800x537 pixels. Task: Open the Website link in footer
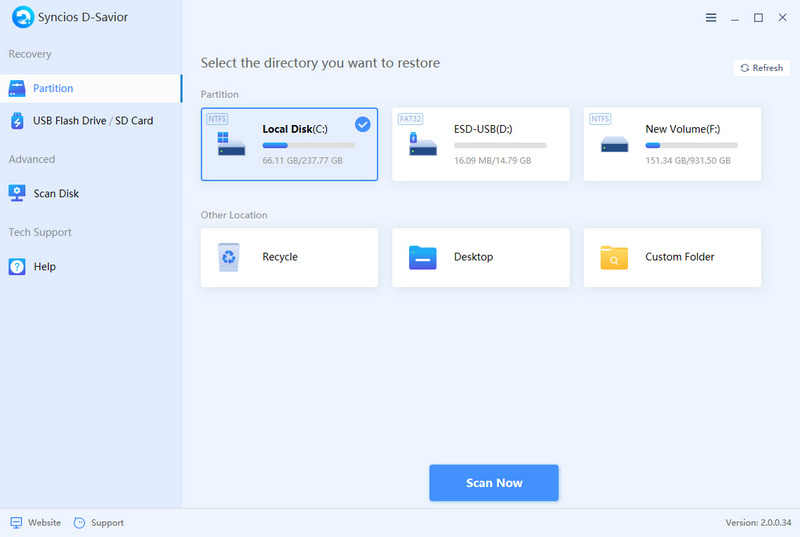(x=35, y=523)
